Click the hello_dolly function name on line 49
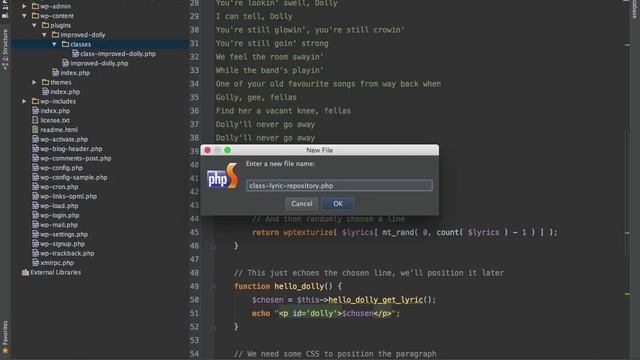 click(x=299, y=287)
